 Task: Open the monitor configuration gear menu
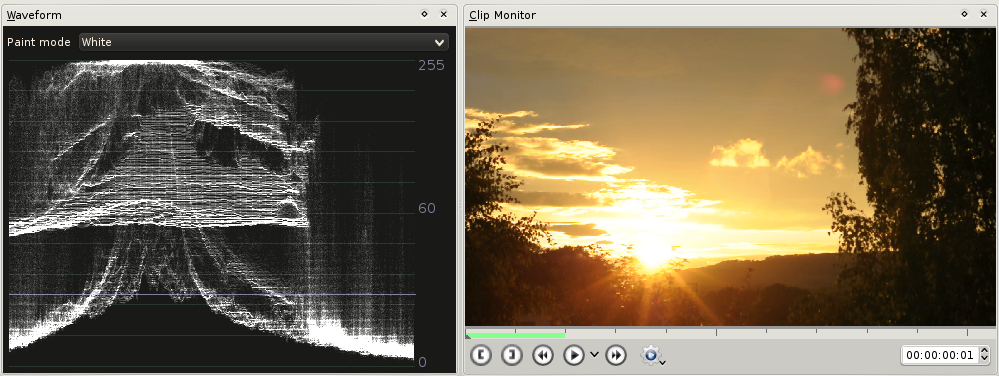(x=653, y=356)
